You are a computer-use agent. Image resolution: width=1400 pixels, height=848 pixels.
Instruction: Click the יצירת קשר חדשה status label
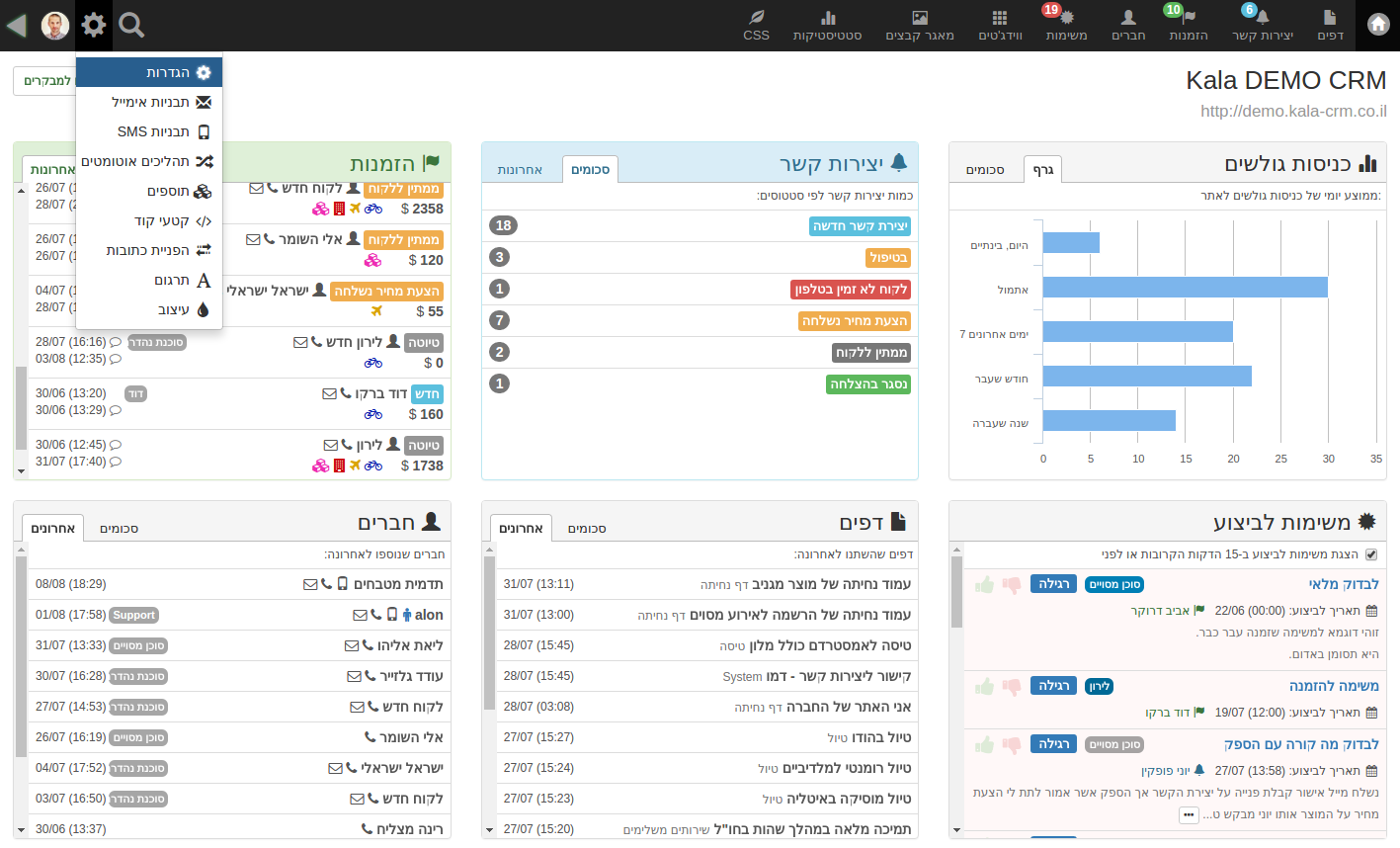860,226
